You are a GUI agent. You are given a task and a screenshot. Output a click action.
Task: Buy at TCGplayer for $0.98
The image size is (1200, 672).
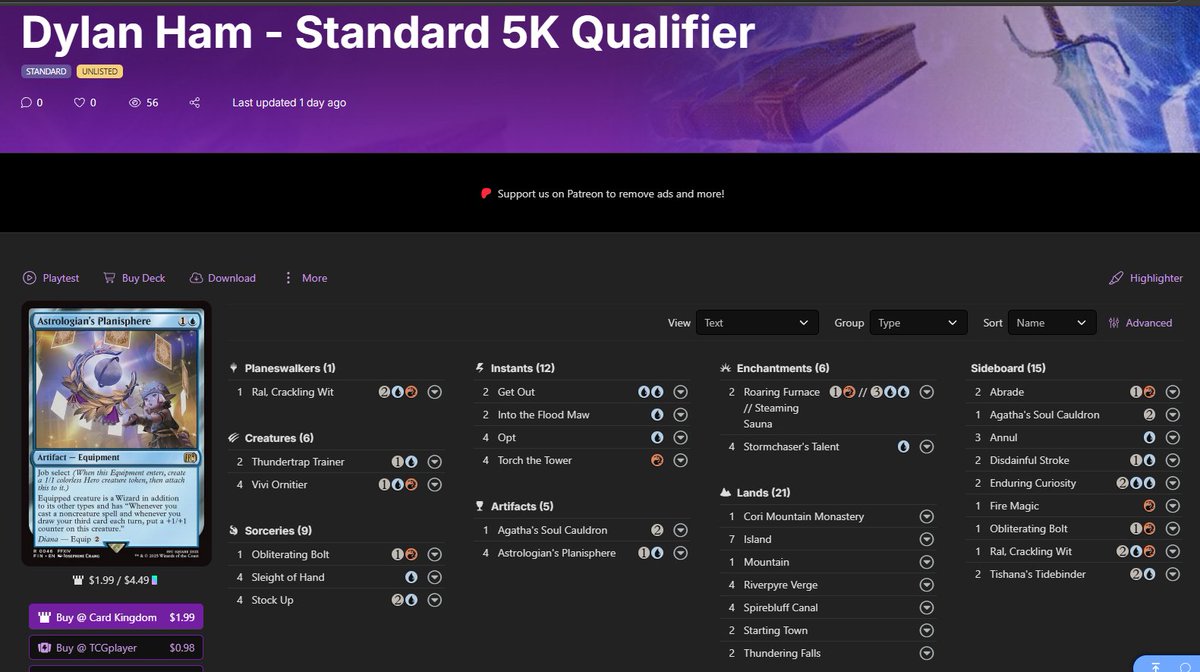pos(116,648)
